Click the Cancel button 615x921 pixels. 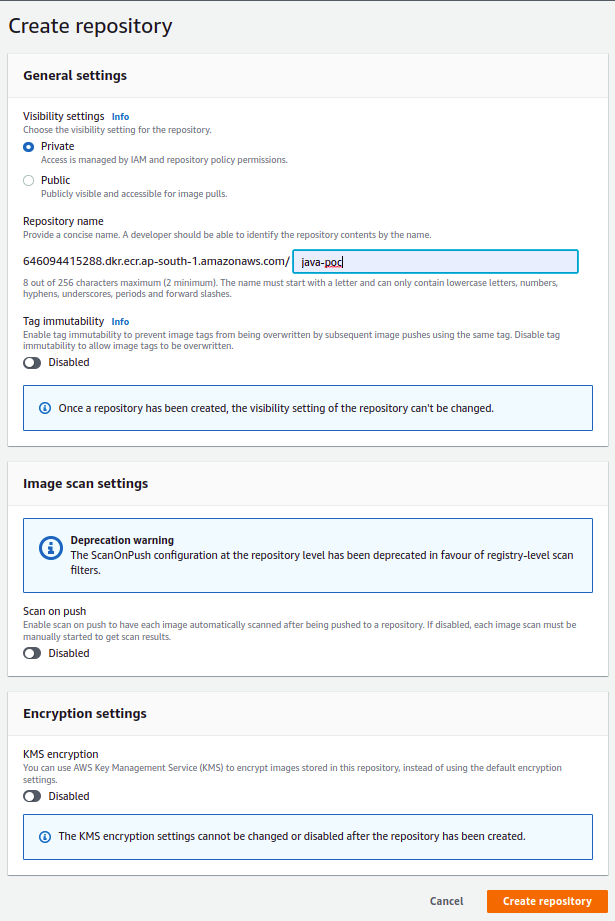point(446,901)
